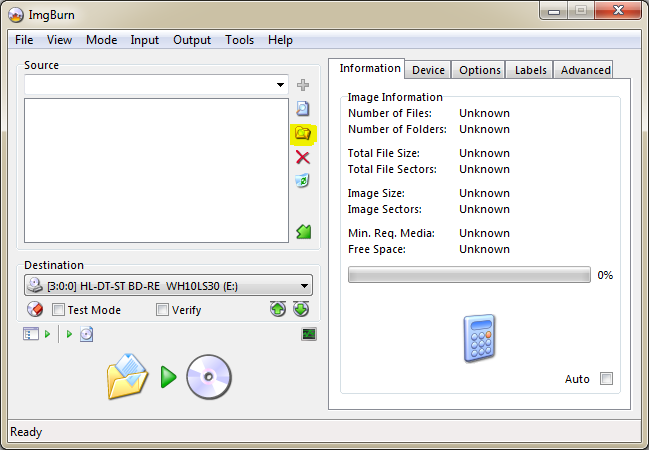
Task: Enable the Test Mode checkbox
Action: tap(58, 310)
